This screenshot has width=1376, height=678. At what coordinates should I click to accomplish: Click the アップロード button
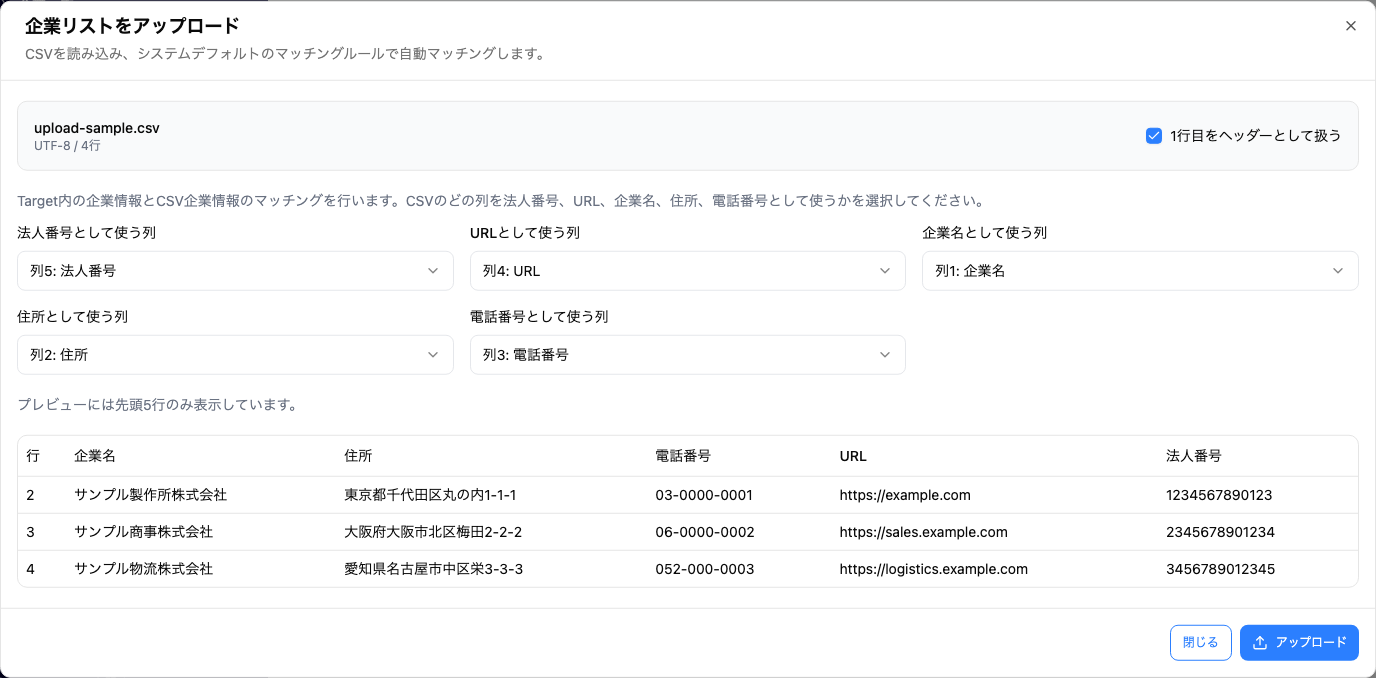tap(1299, 643)
